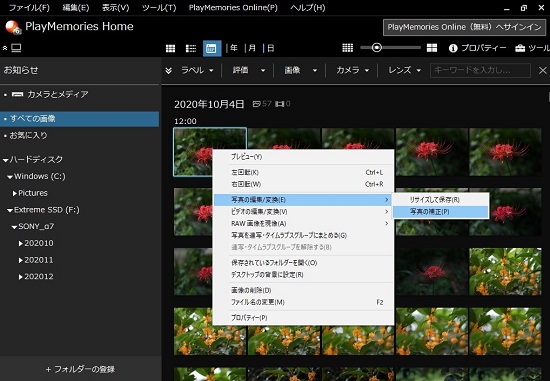The width and height of the screenshot is (550, 381).
Task: Choose 左回転(K) in context menu
Action: tap(303, 172)
